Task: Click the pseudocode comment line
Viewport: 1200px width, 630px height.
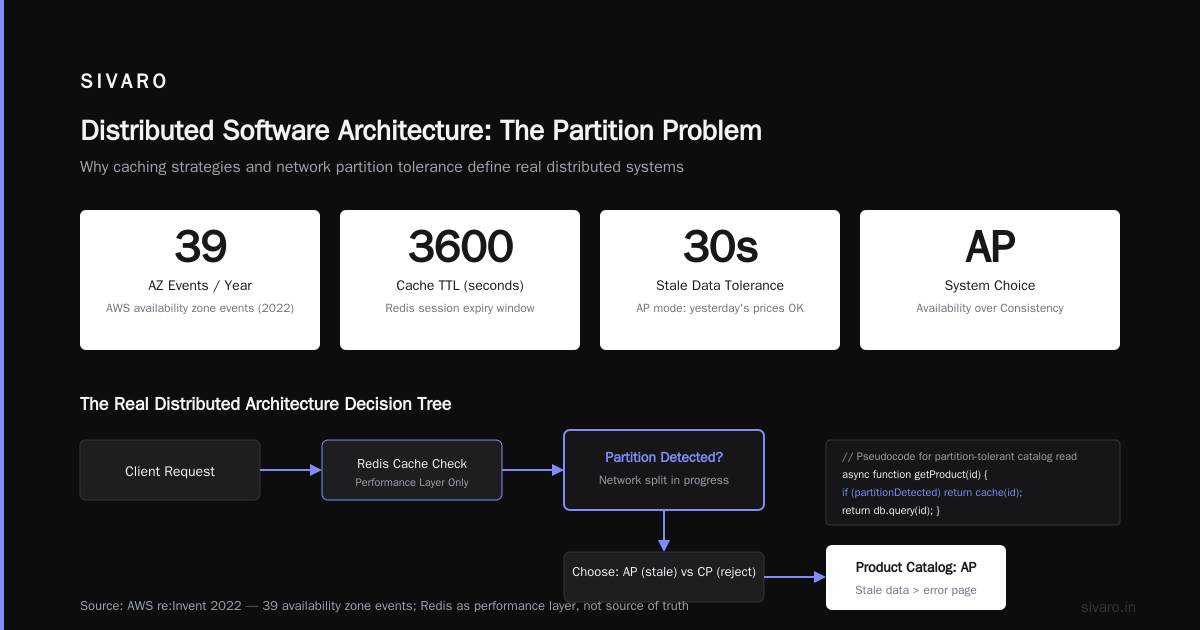Action: tap(959, 456)
